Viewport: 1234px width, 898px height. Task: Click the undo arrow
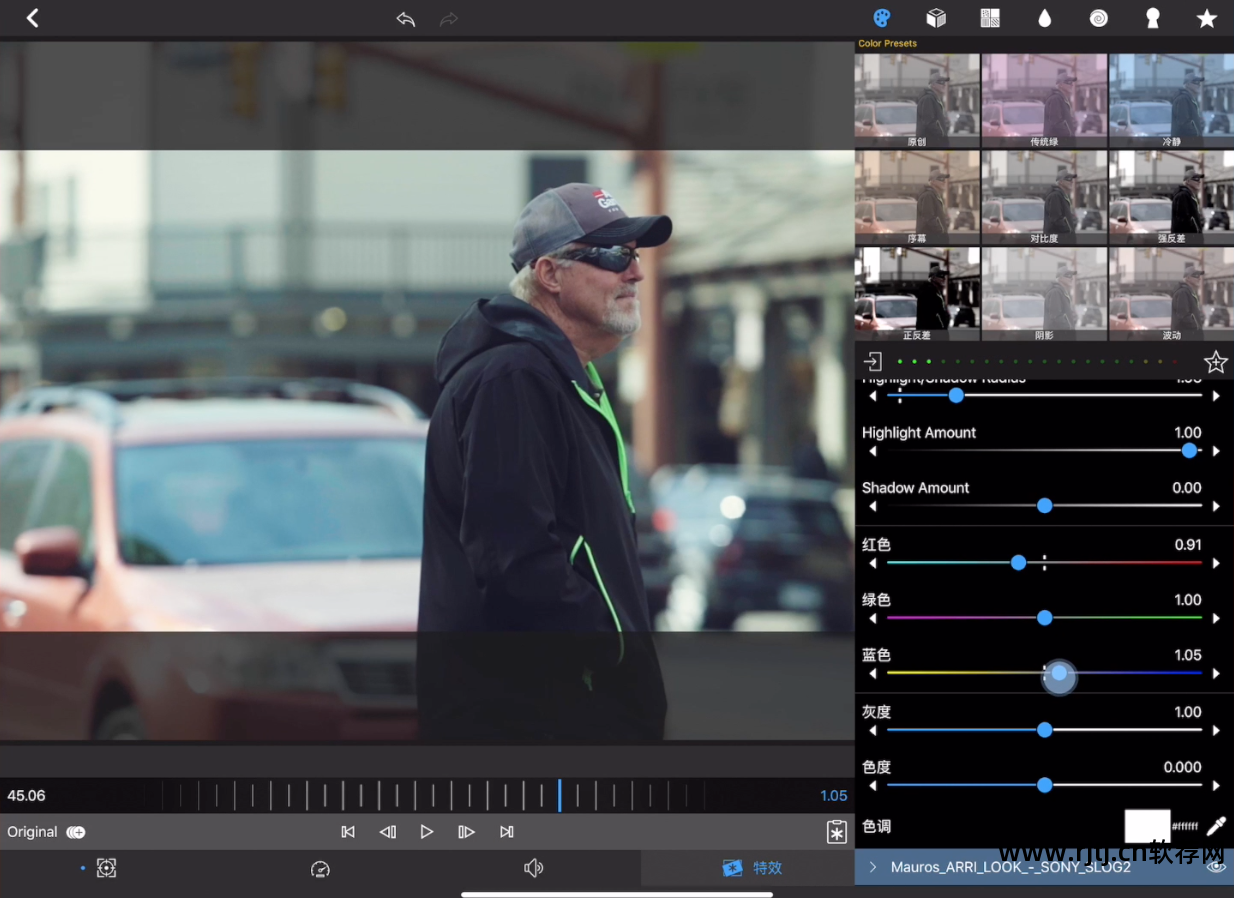click(405, 19)
